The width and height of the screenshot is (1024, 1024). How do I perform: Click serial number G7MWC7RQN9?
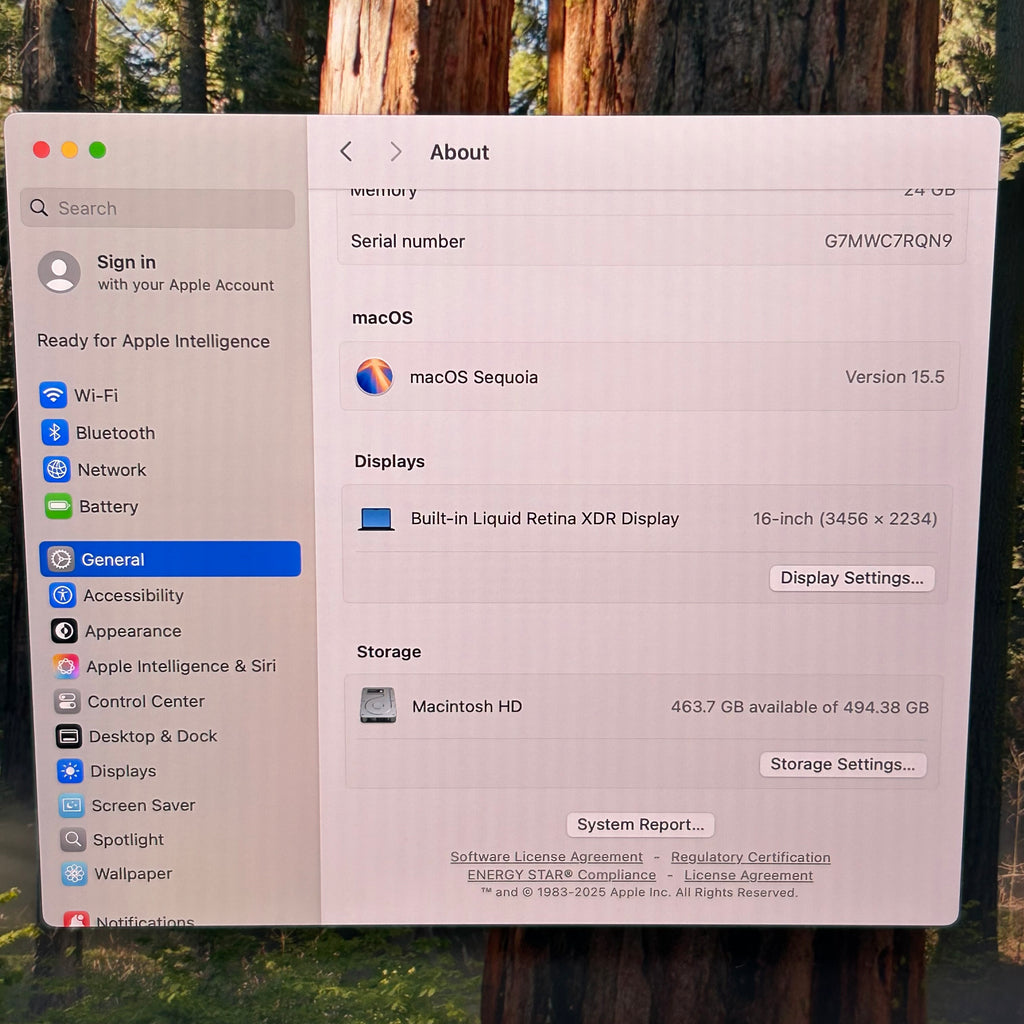[x=888, y=241]
